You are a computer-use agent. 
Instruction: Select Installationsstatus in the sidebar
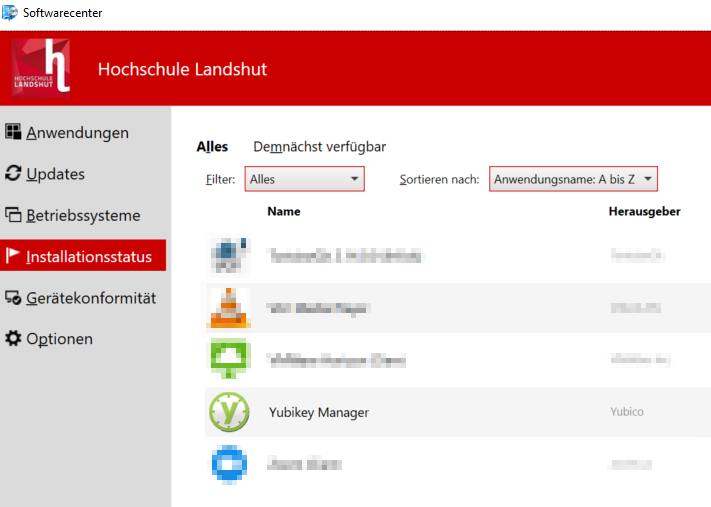[88, 257]
